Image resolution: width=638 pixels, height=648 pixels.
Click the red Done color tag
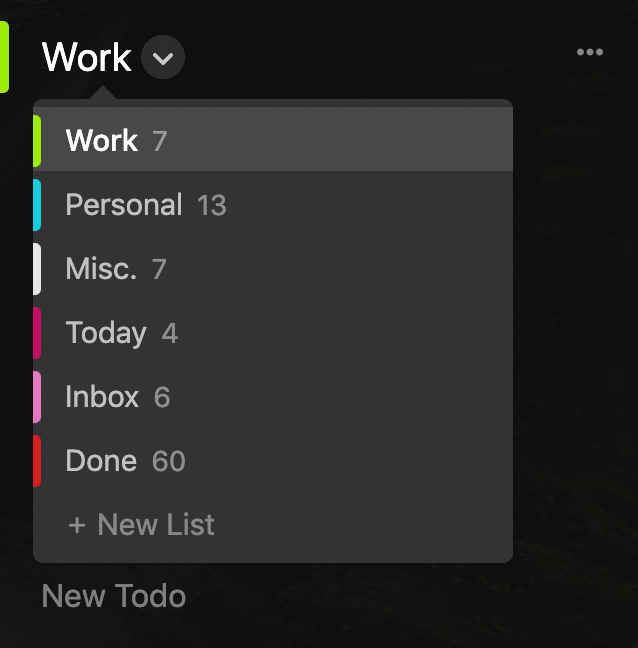coord(37,461)
